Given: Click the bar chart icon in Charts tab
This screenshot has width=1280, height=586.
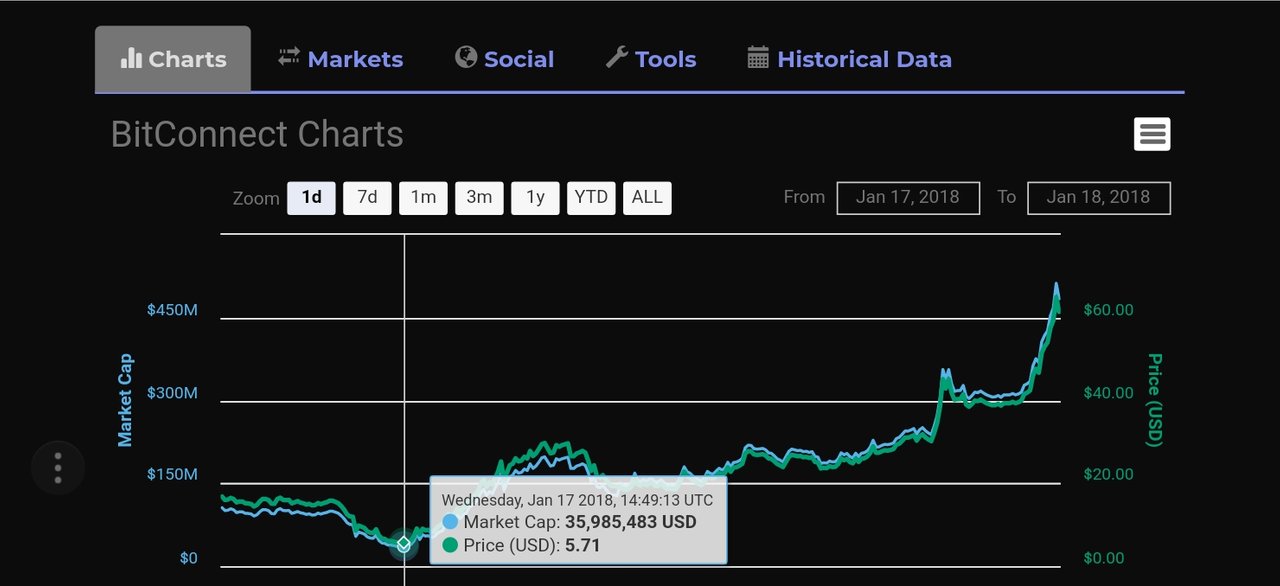Looking at the screenshot, I should (131, 59).
